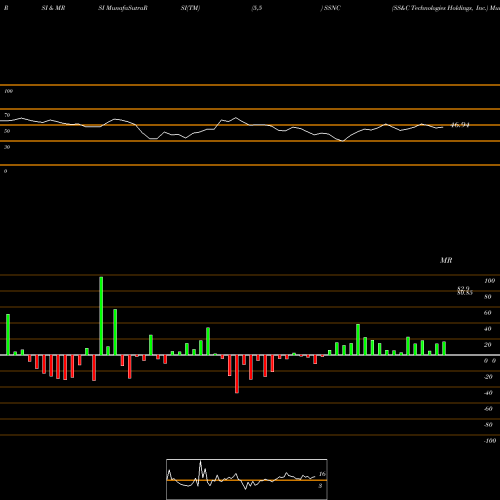Click the last green bar in MR histogram
The width and height of the screenshot is (500, 500).
tap(444, 348)
